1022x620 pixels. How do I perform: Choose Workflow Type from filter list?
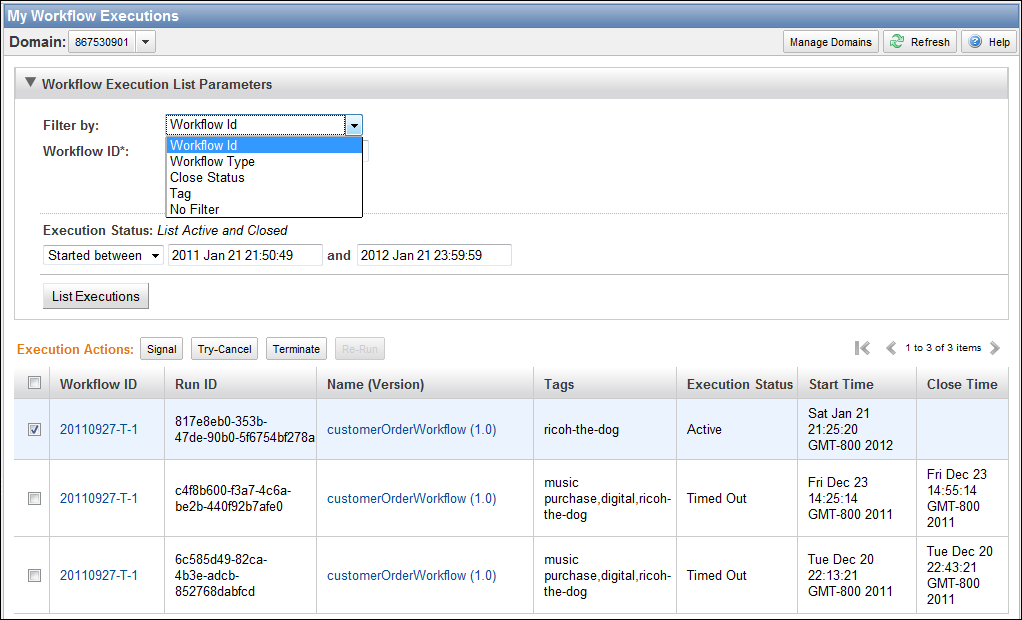212,161
